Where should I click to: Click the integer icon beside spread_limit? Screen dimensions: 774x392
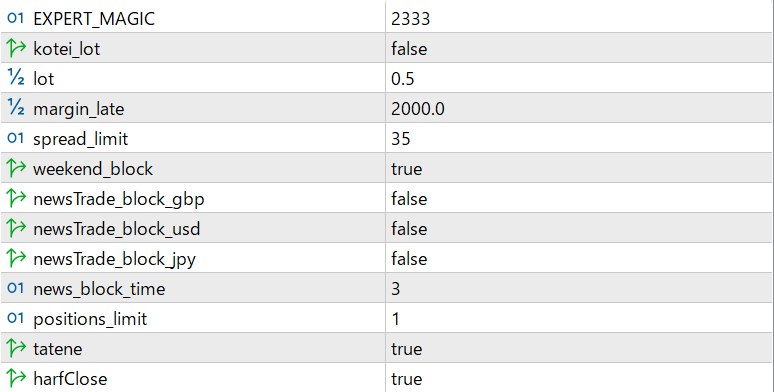(x=16, y=138)
